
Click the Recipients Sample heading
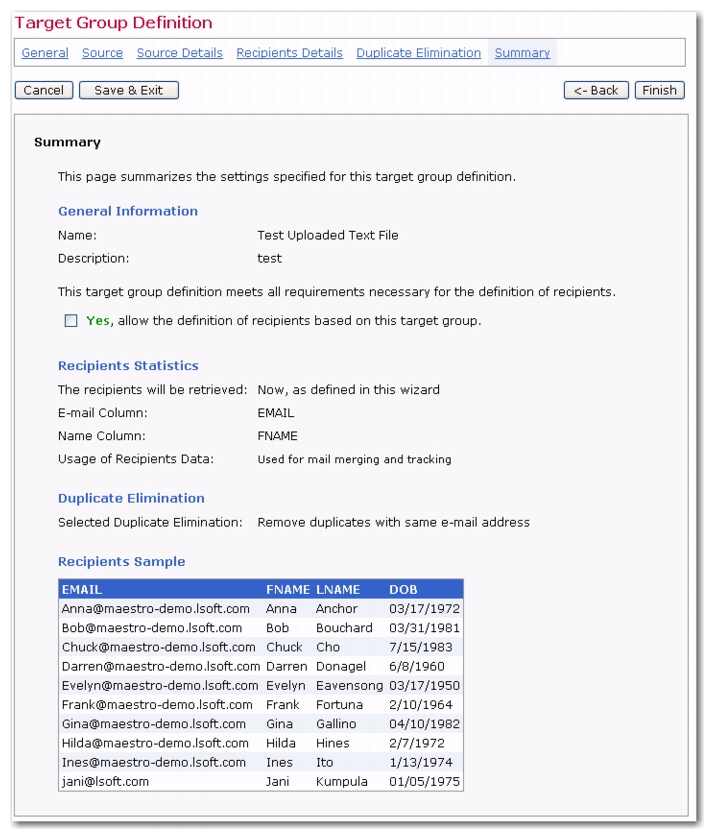click(x=121, y=562)
